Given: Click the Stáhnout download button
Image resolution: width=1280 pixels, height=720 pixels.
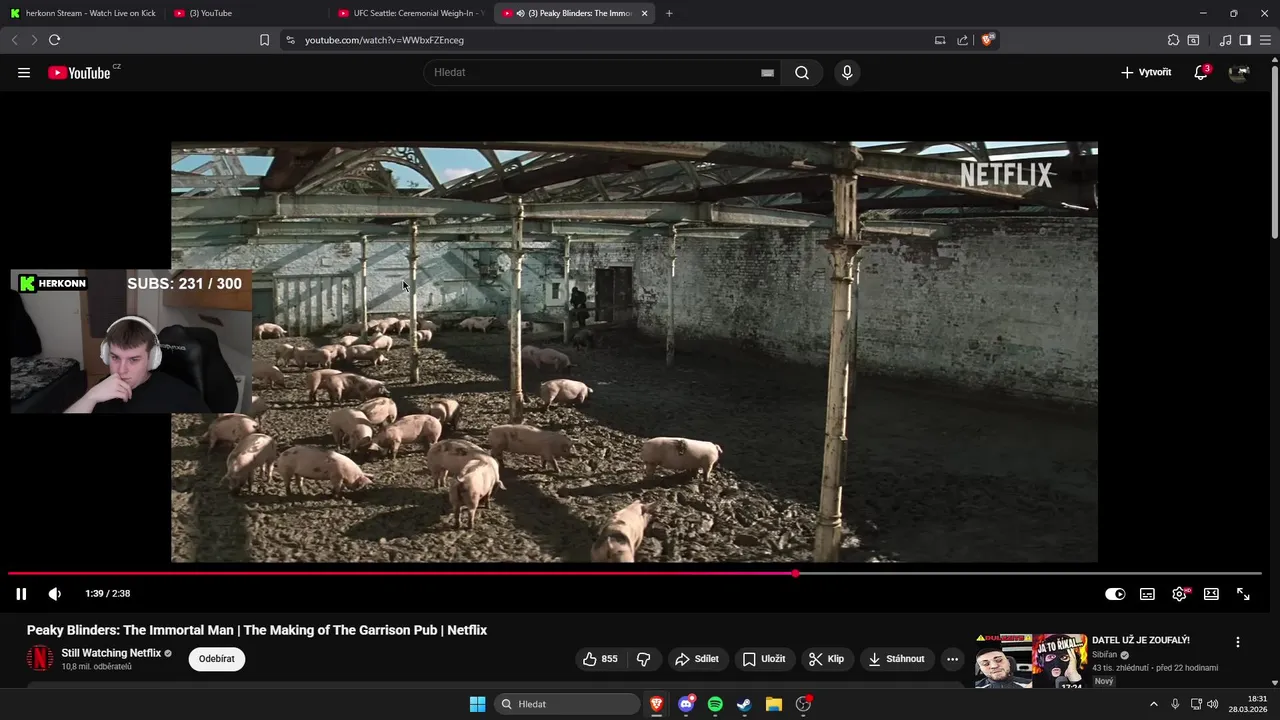Looking at the screenshot, I should [x=897, y=659].
